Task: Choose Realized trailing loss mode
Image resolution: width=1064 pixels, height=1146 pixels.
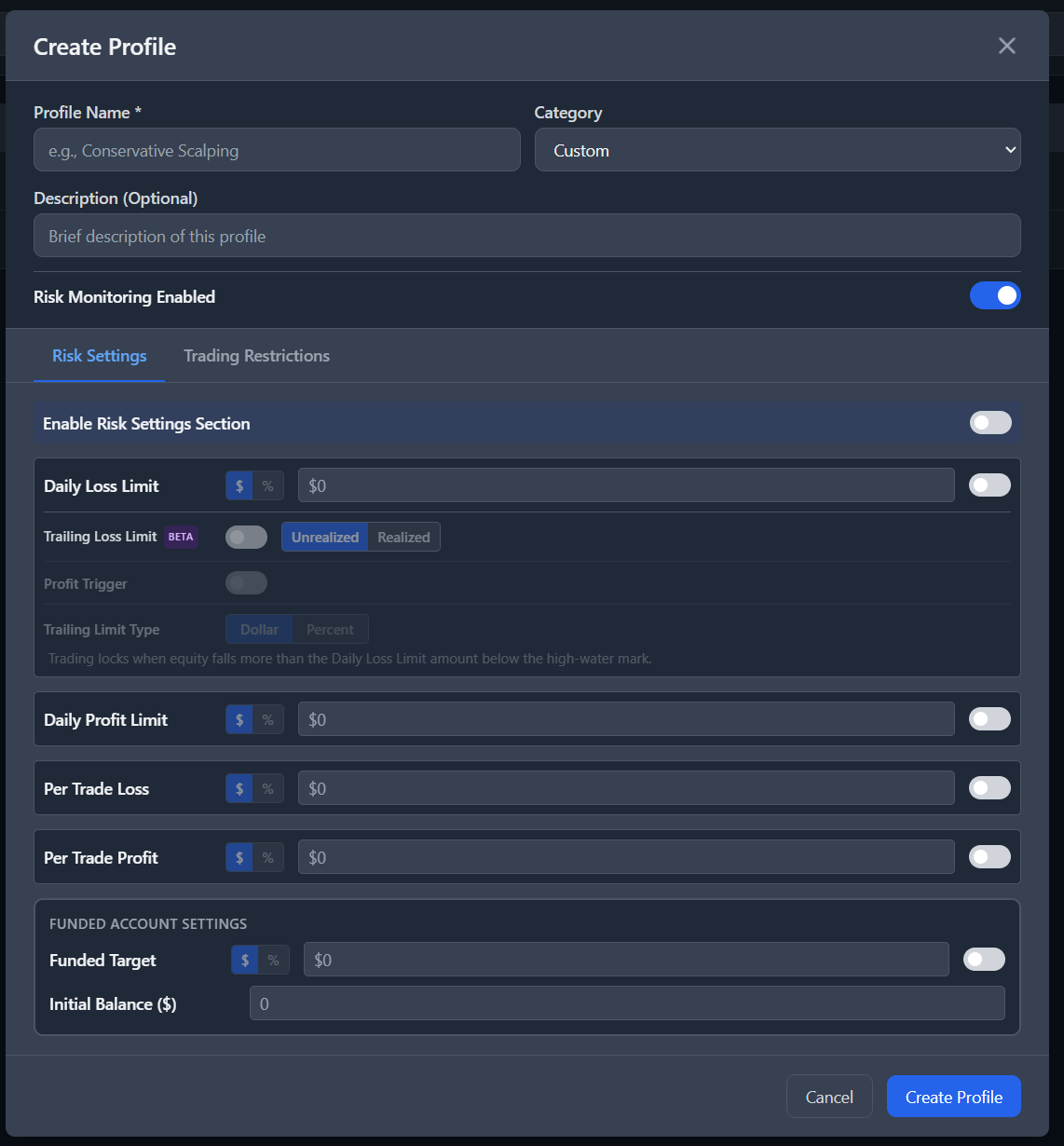Action: [403, 537]
